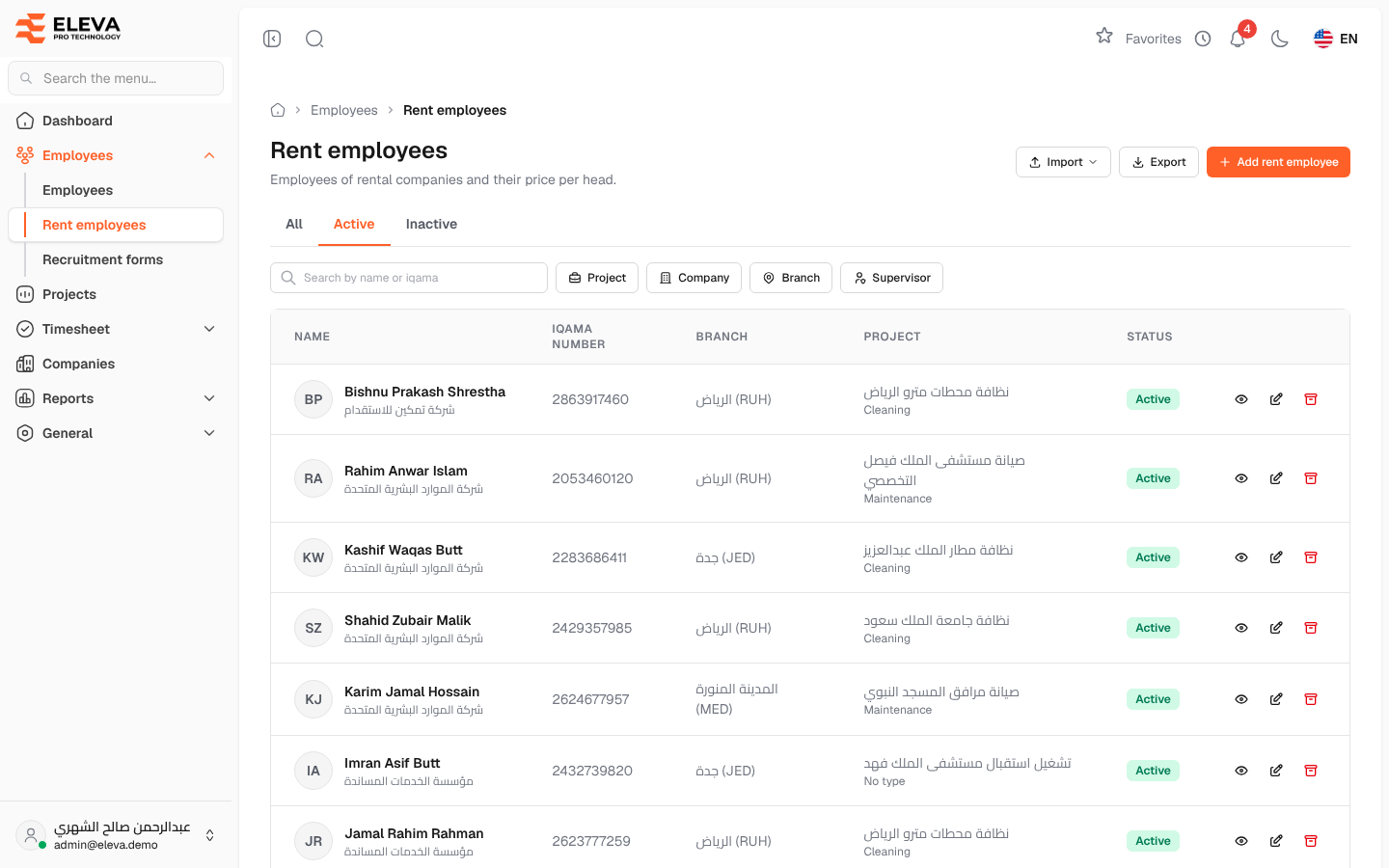Image resolution: width=1389 pixels, height=868 pixels.
Task: Archive Jamal Rahim Rahman record
Action: [x=1311, y=841]
